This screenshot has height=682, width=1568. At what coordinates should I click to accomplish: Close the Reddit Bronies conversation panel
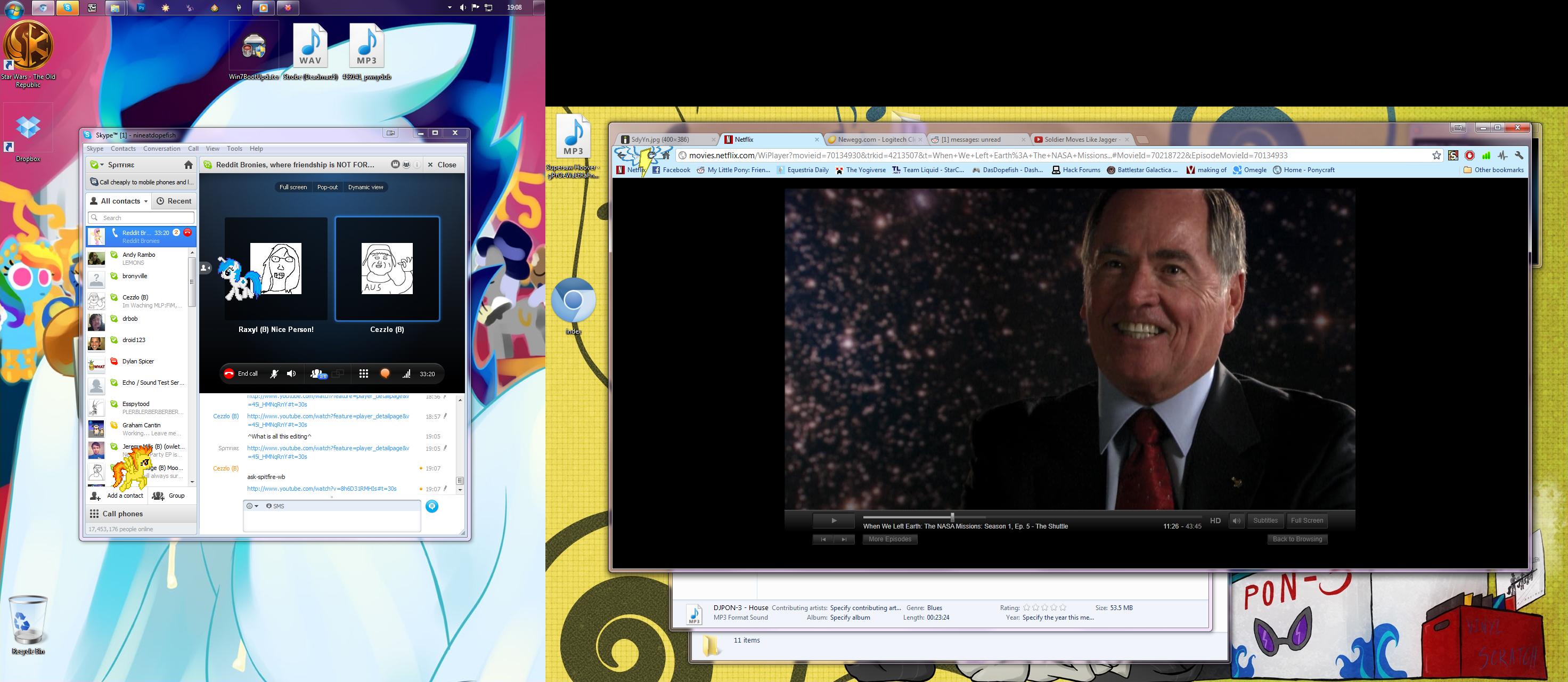[x=443, y=165]
